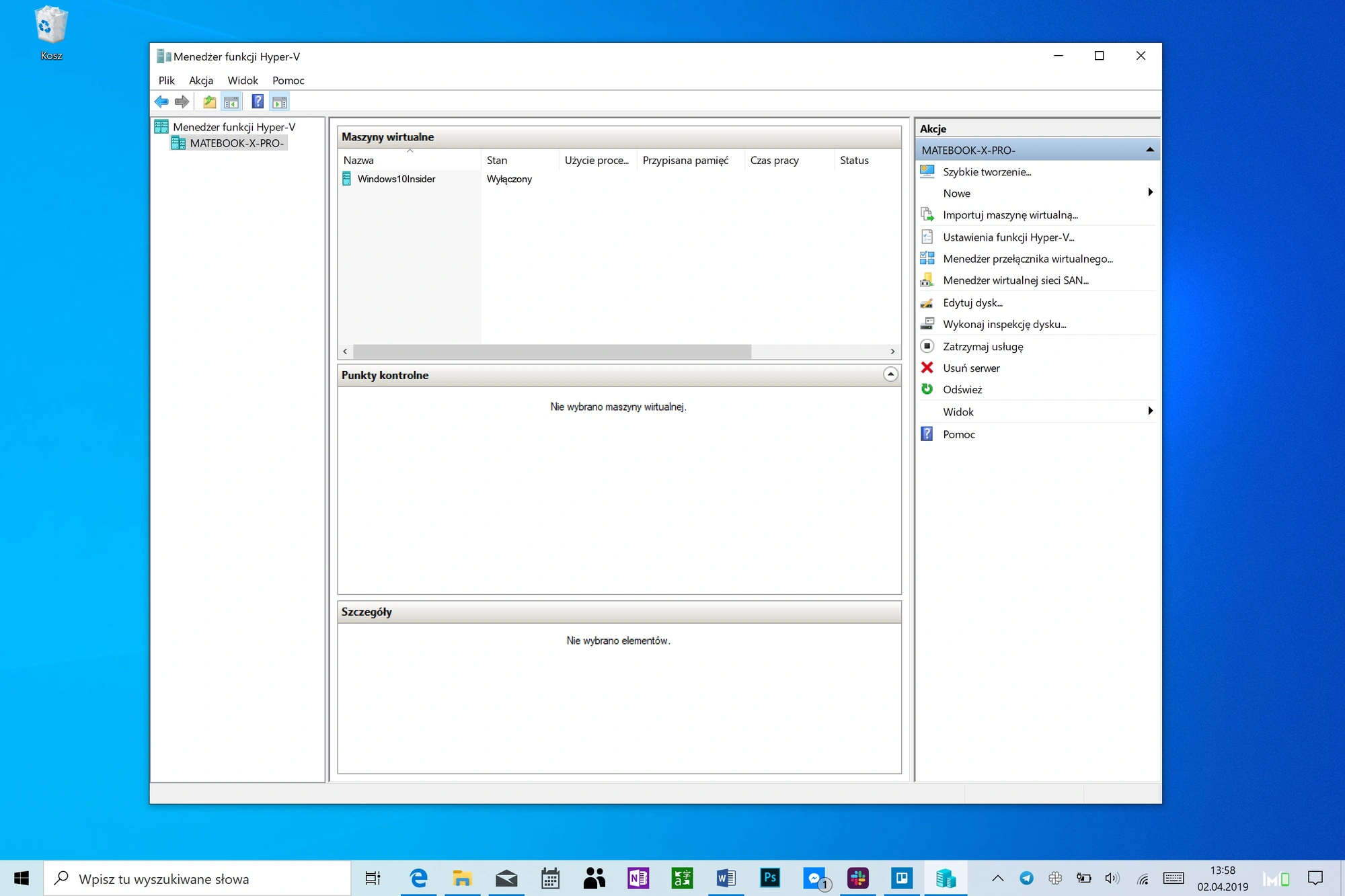The image size is (1345, 896).
Task: Open Microsoft Edge from the taskbar
Action: point(418,878)
